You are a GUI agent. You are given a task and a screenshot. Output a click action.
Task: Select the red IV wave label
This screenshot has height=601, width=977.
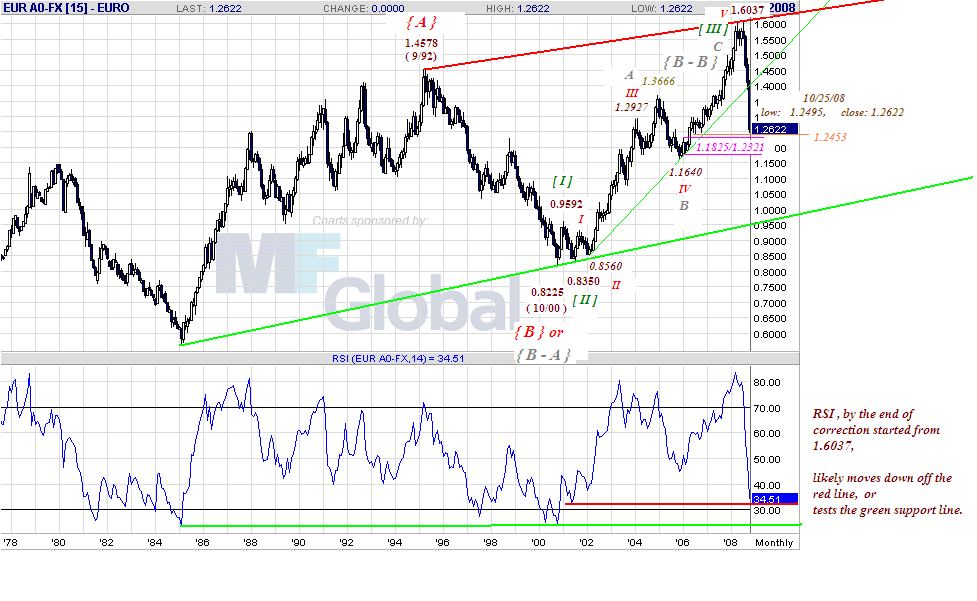(x=684, y=189)
